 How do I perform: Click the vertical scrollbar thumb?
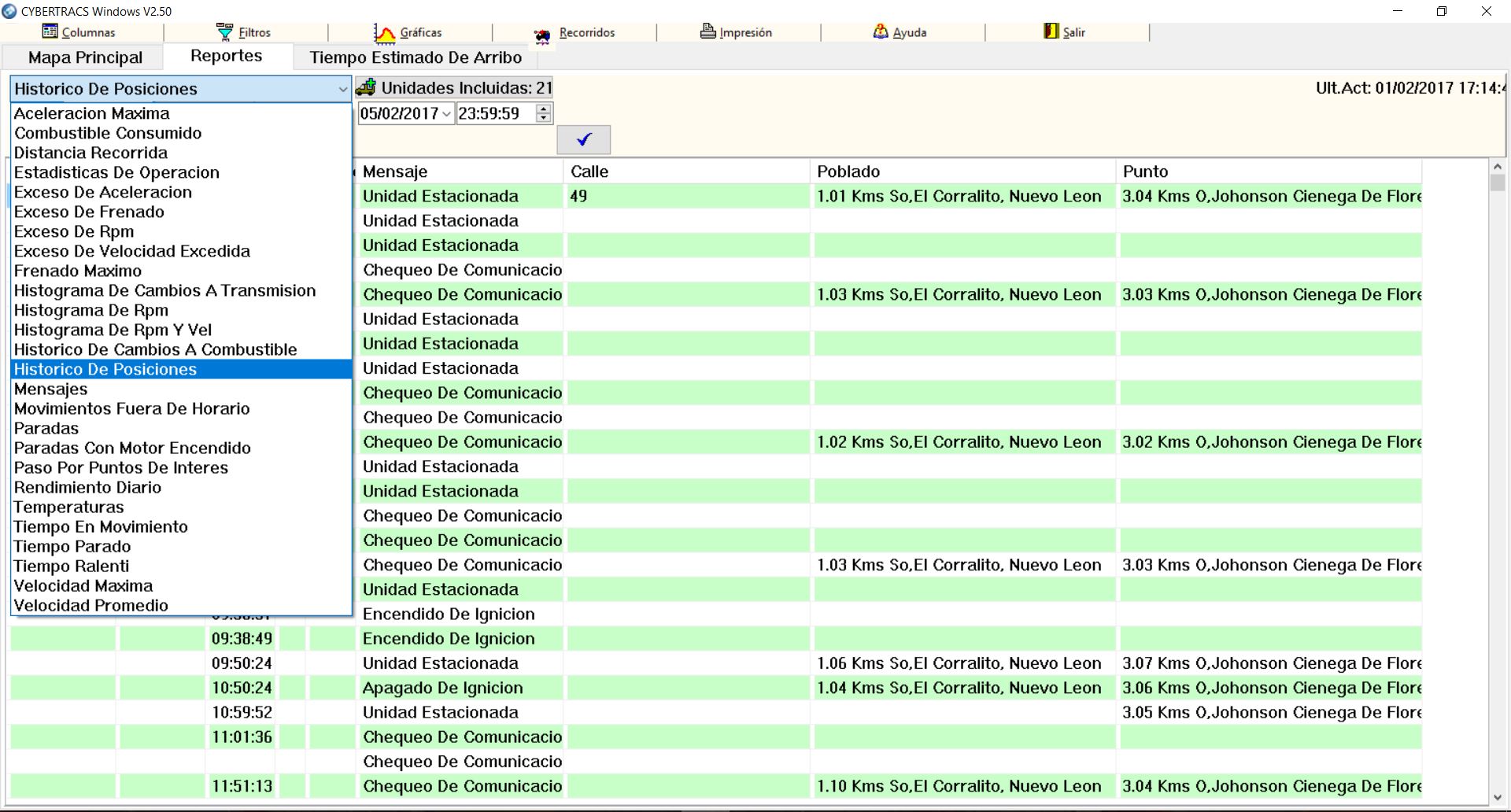[1497, 183]
